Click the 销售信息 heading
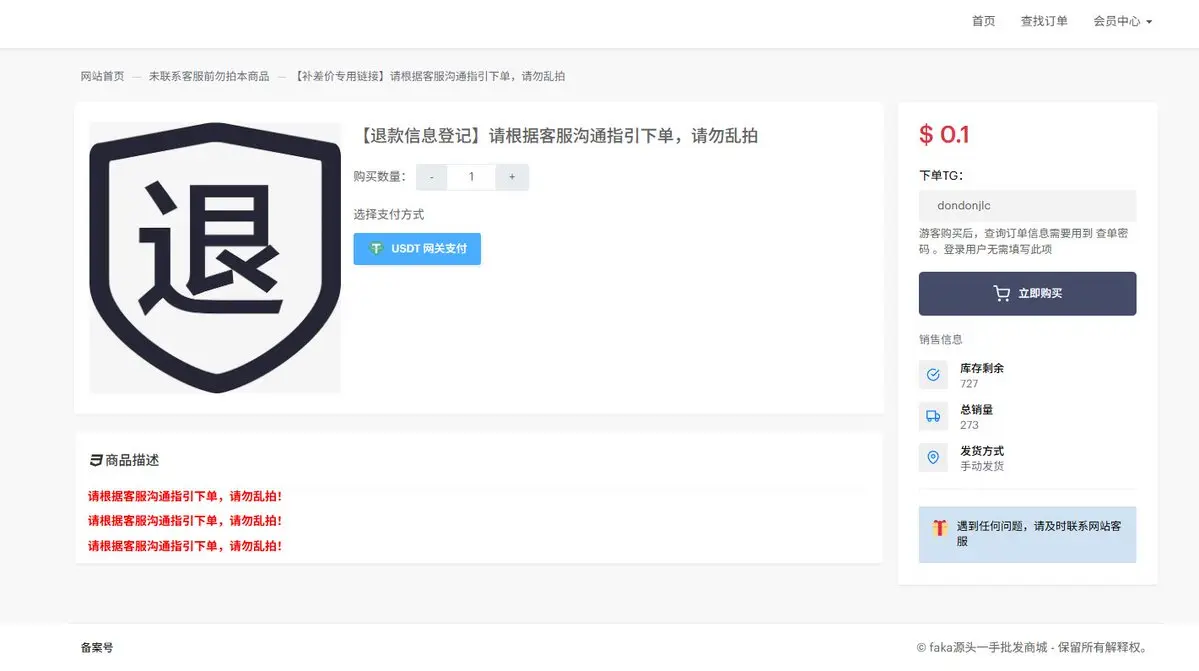The height and width of the screenshot is (671, 1199). 941,339
